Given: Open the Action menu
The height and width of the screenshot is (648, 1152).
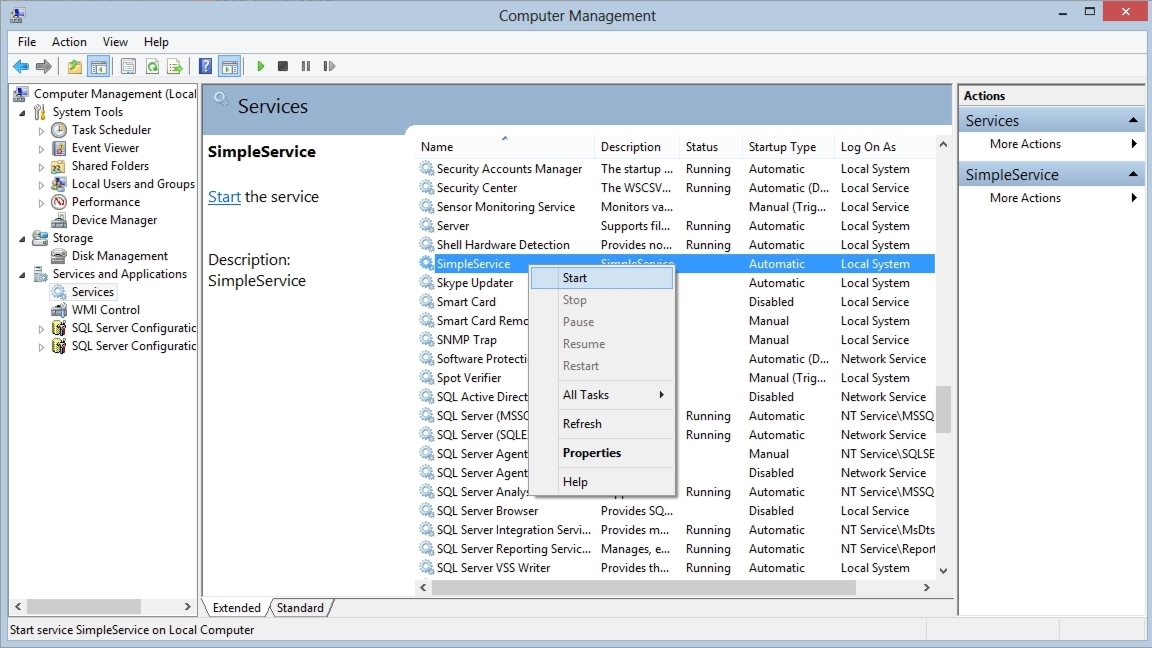Looking at the screenshot, I should [x=69, y=42].
